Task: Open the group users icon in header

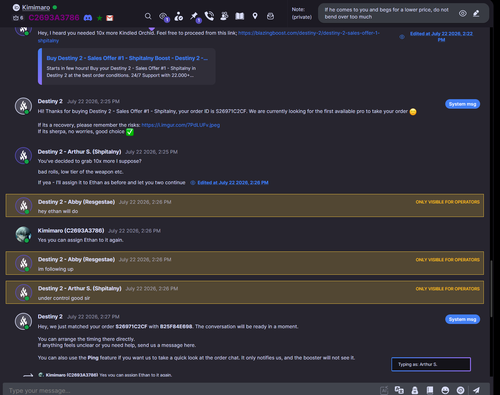Action: click(x=224, y=16)
